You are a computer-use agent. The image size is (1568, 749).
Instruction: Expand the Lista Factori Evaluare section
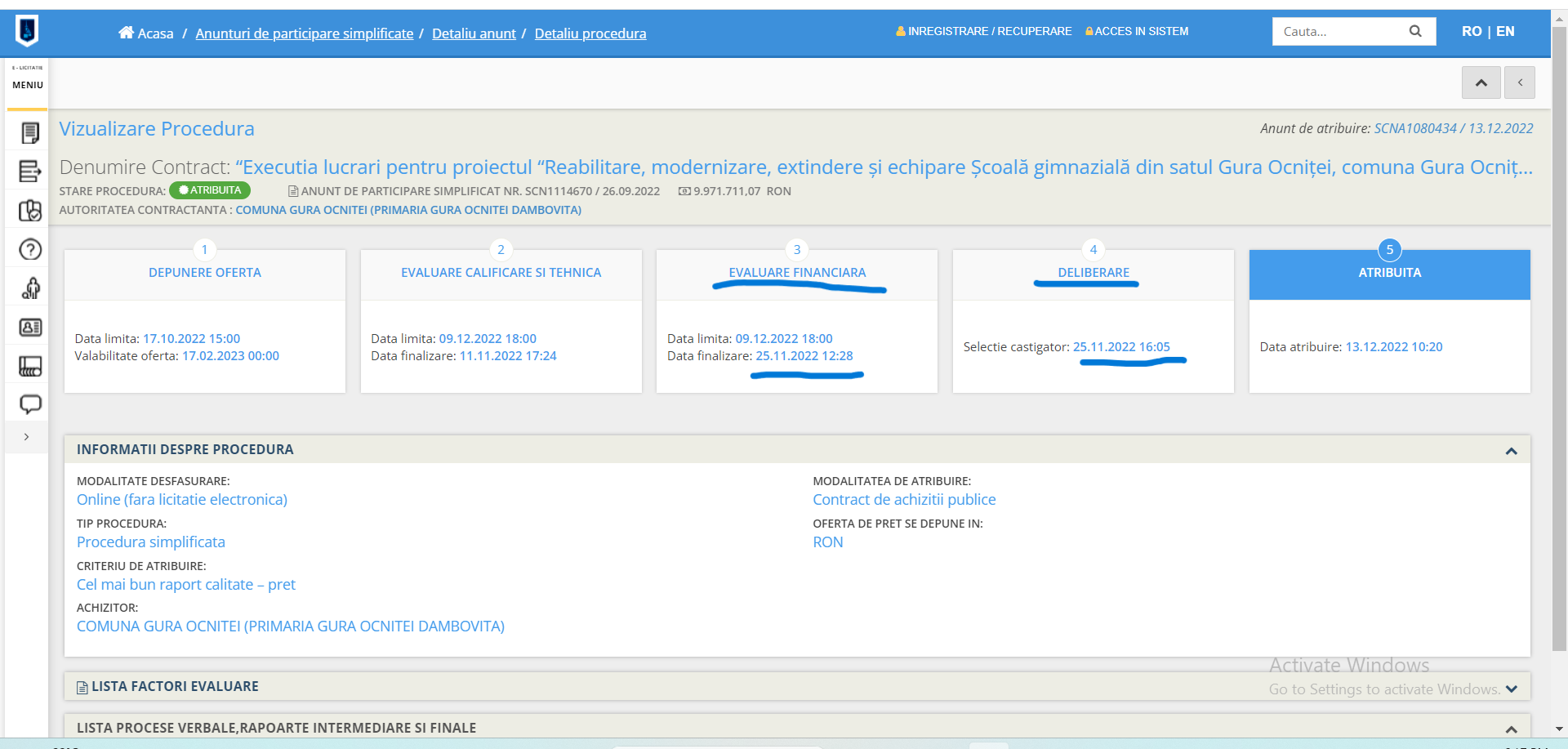tap(1511, 689)
